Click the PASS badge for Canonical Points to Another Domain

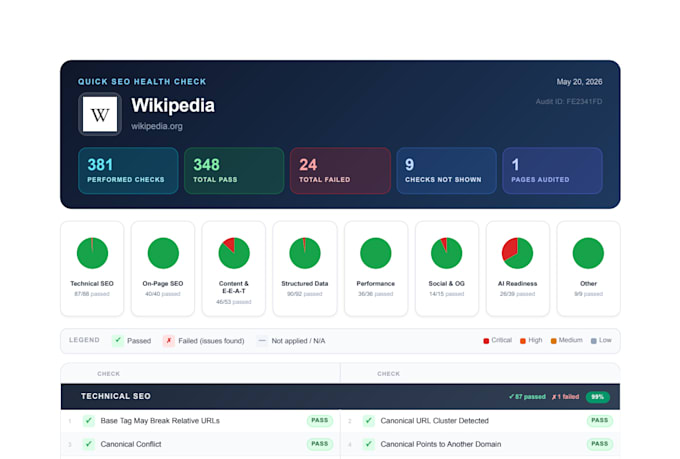600,444
